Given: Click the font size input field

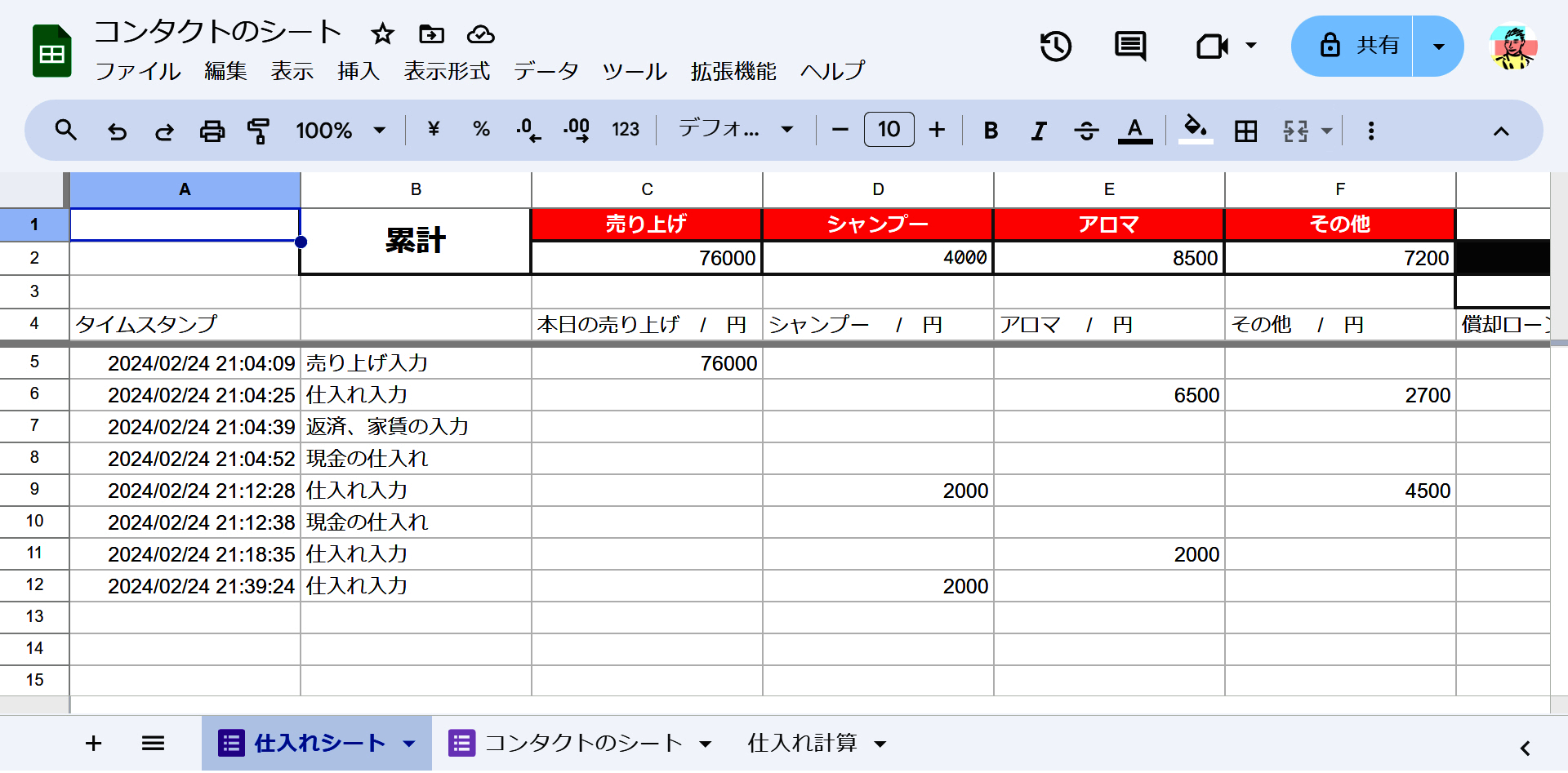Looking at the screenshot, I should 889,130.
